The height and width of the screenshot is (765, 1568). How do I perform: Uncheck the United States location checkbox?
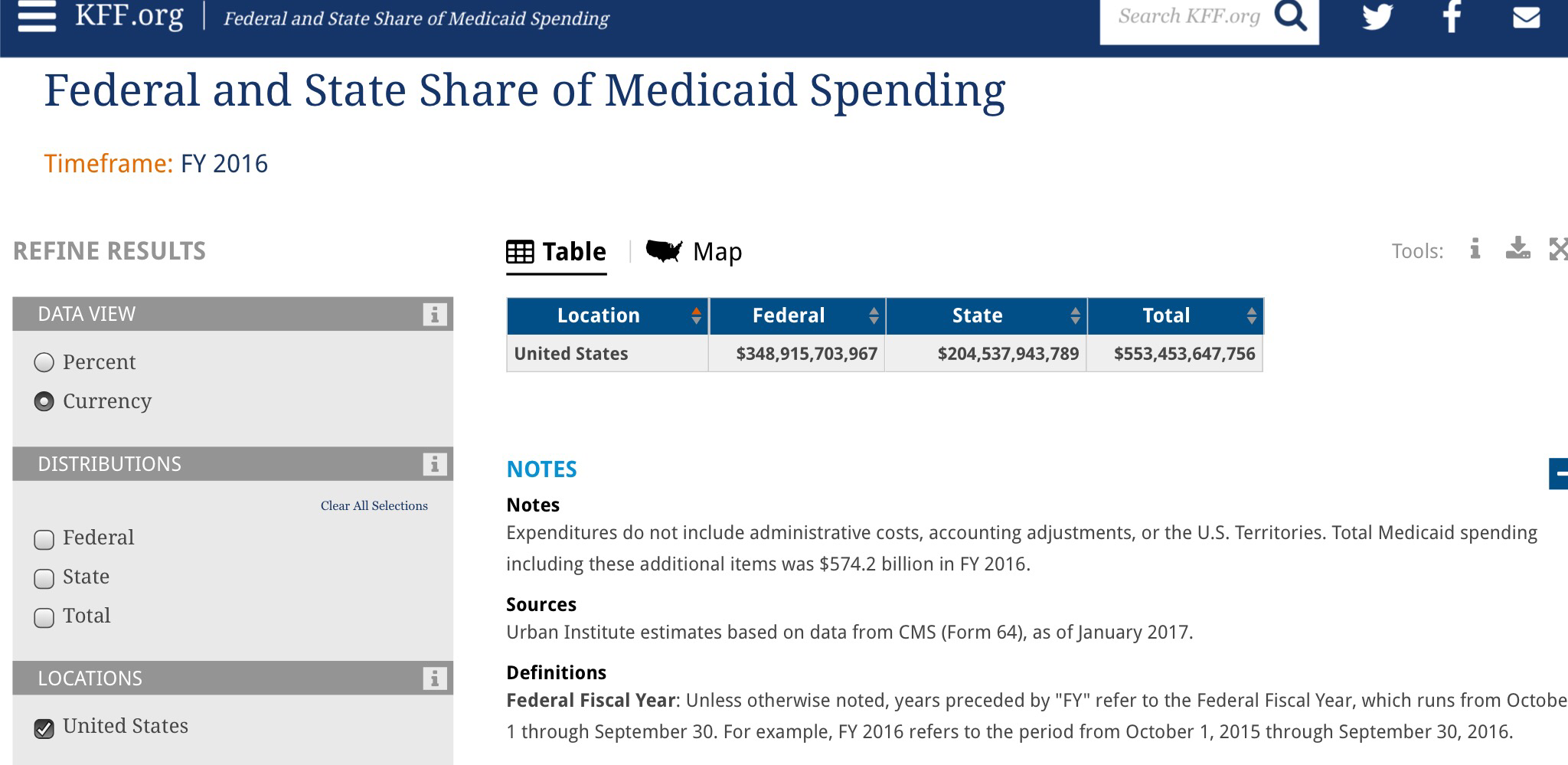click(x=44, y=727)
